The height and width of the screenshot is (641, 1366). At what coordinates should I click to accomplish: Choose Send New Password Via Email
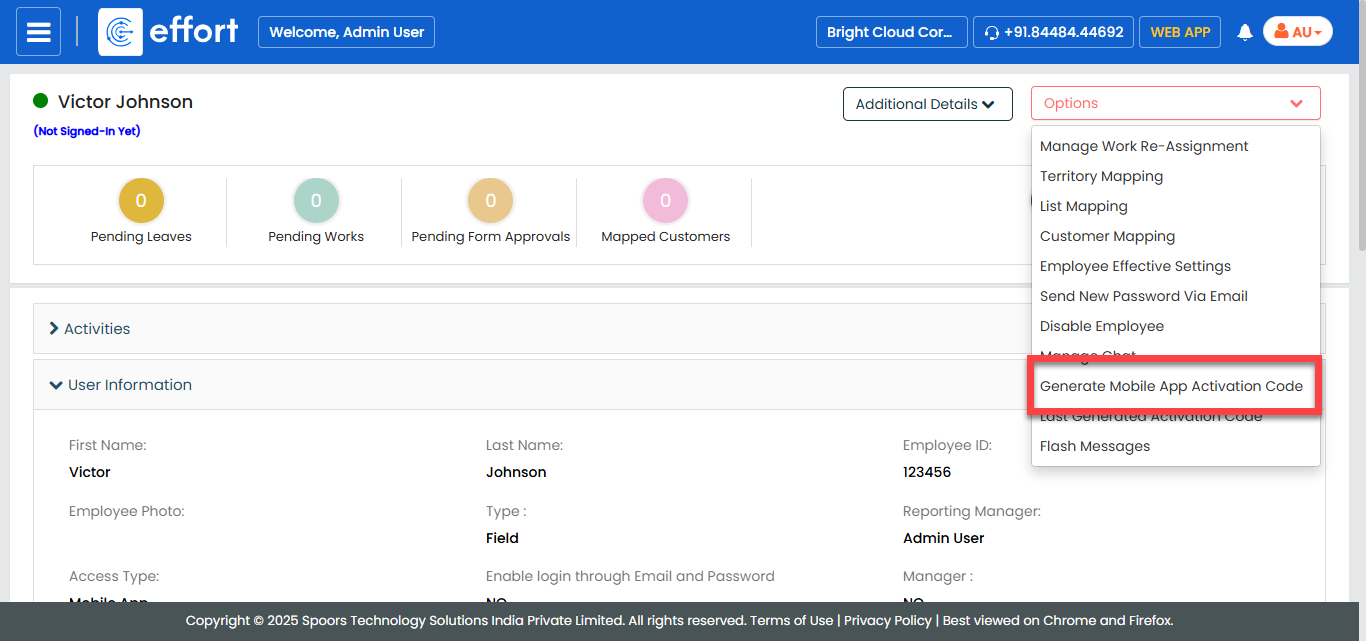(x=1143, y=296)
